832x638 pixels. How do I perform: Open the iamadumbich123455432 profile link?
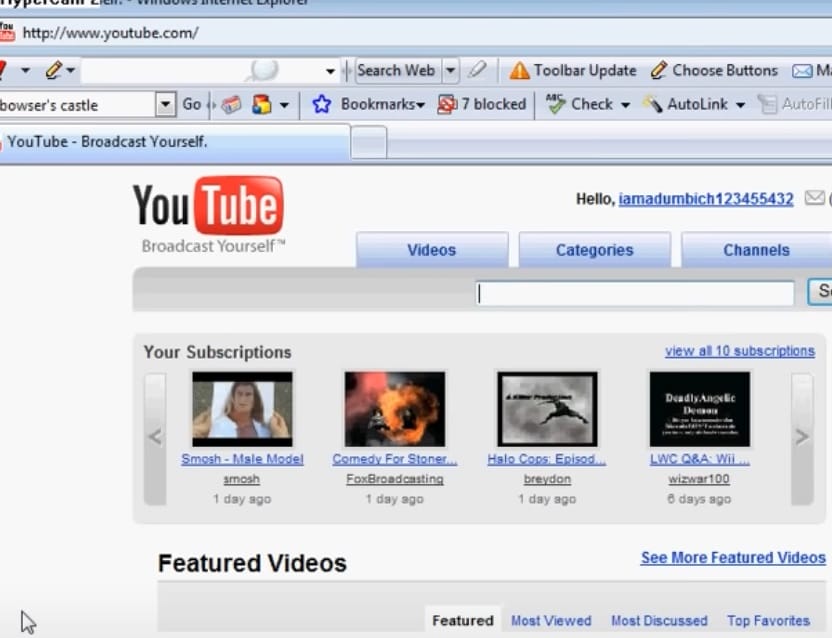coord(706,199)
